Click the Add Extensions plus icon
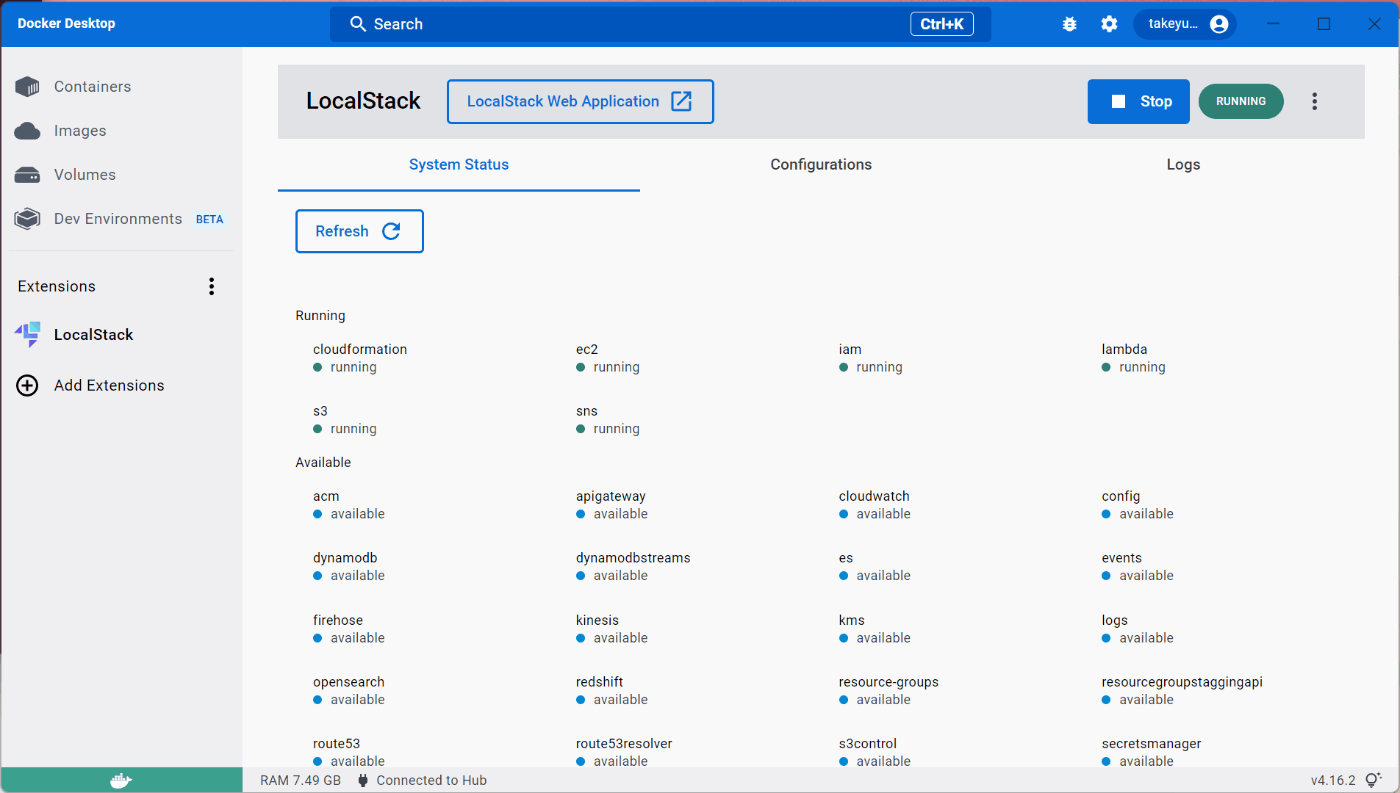1400x793 pixels. (x=27, y=386)
